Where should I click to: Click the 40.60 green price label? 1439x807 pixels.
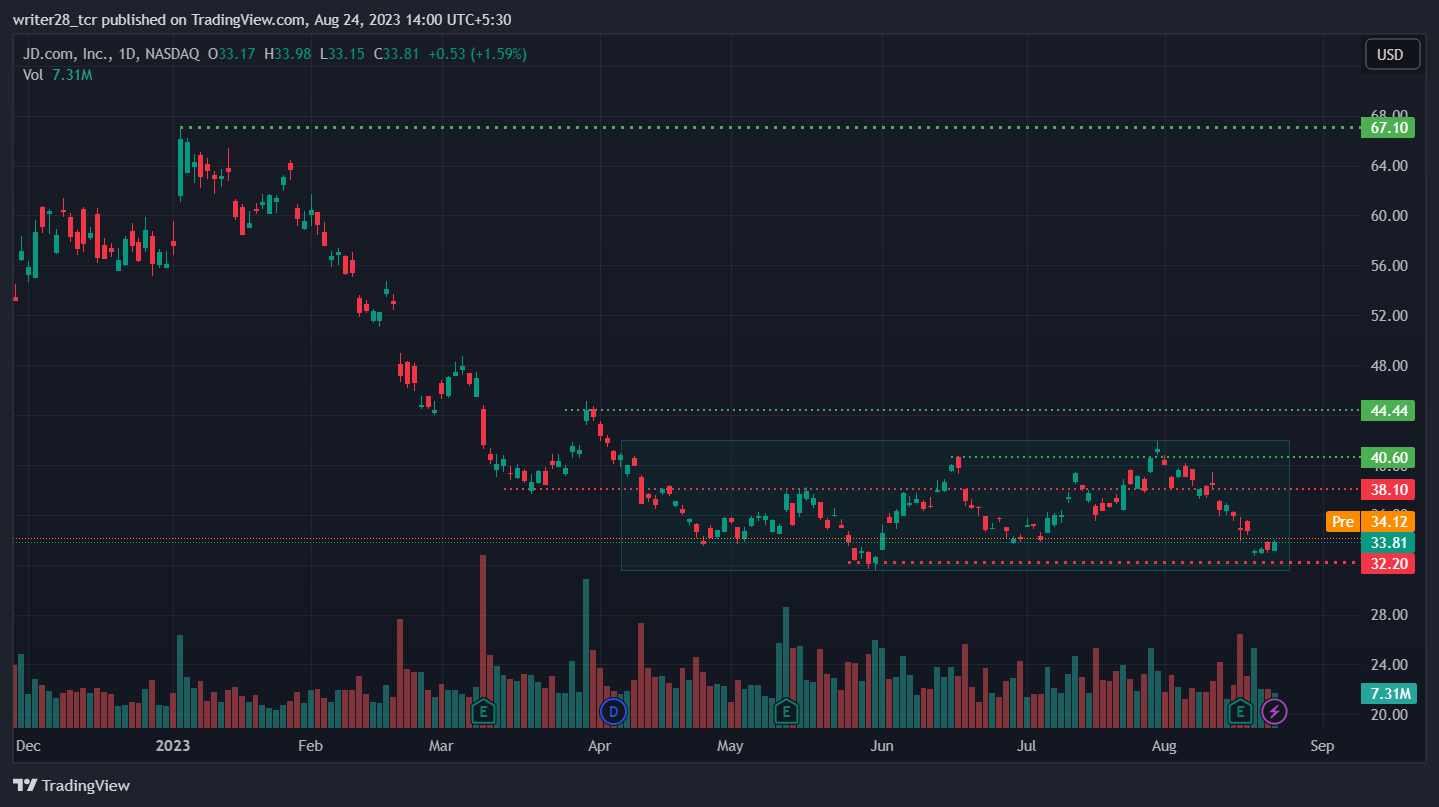point(1389,458)
